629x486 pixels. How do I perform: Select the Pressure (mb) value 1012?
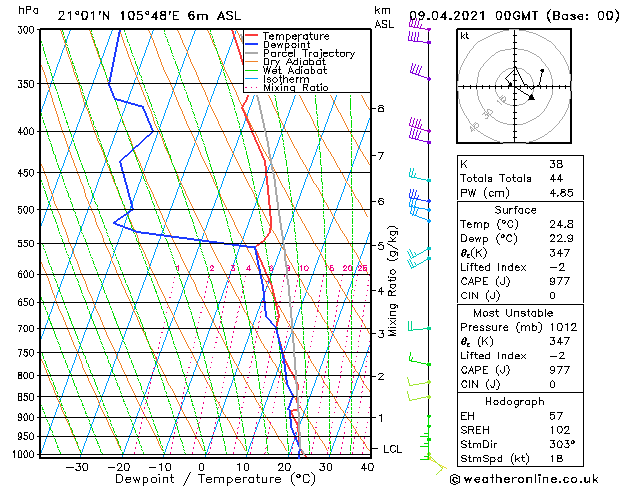[x=563, y=327]
